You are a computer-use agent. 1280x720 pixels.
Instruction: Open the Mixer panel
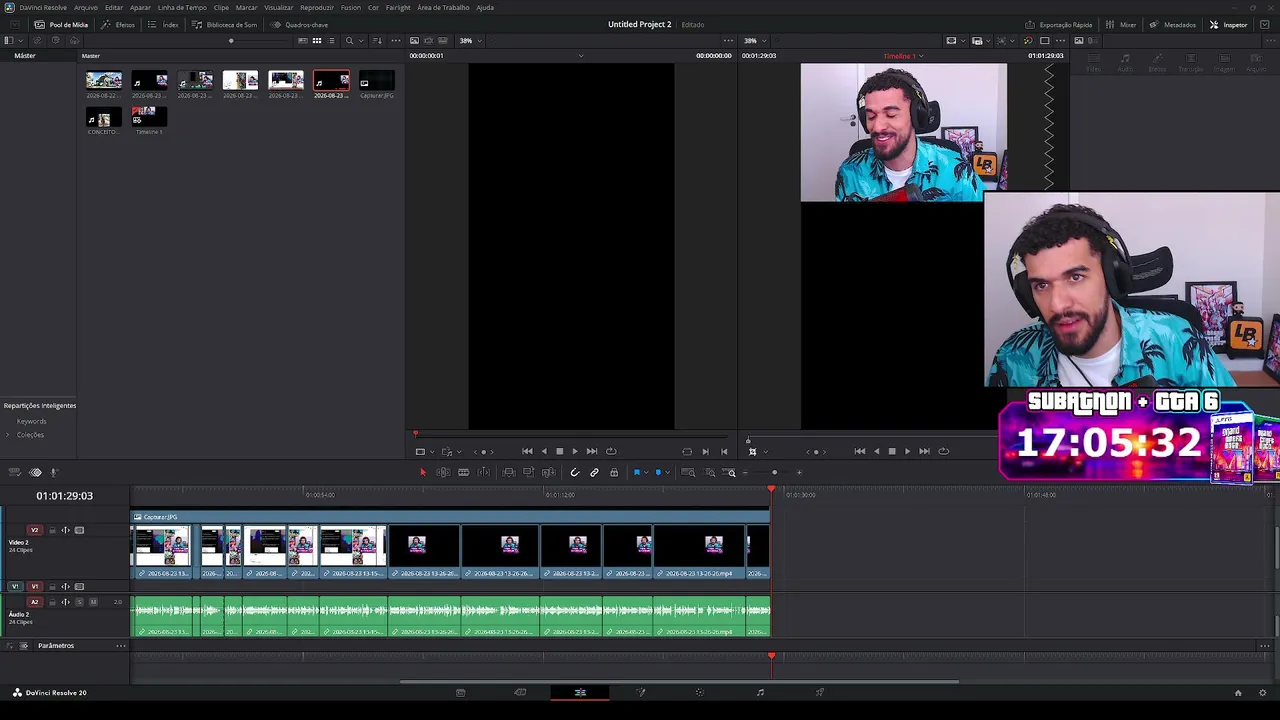click(x=1121, y=24)
